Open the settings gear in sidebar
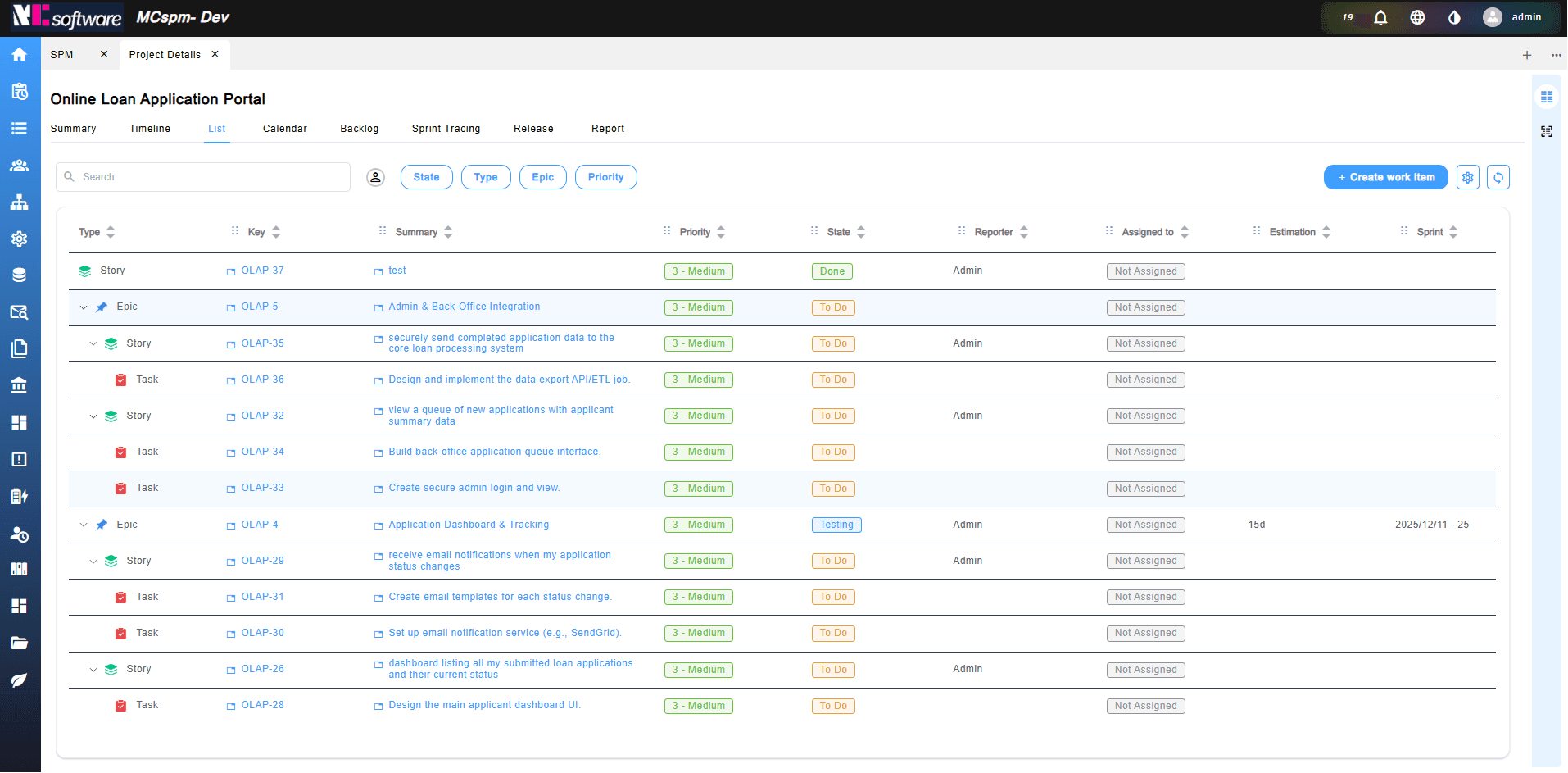 20,239
